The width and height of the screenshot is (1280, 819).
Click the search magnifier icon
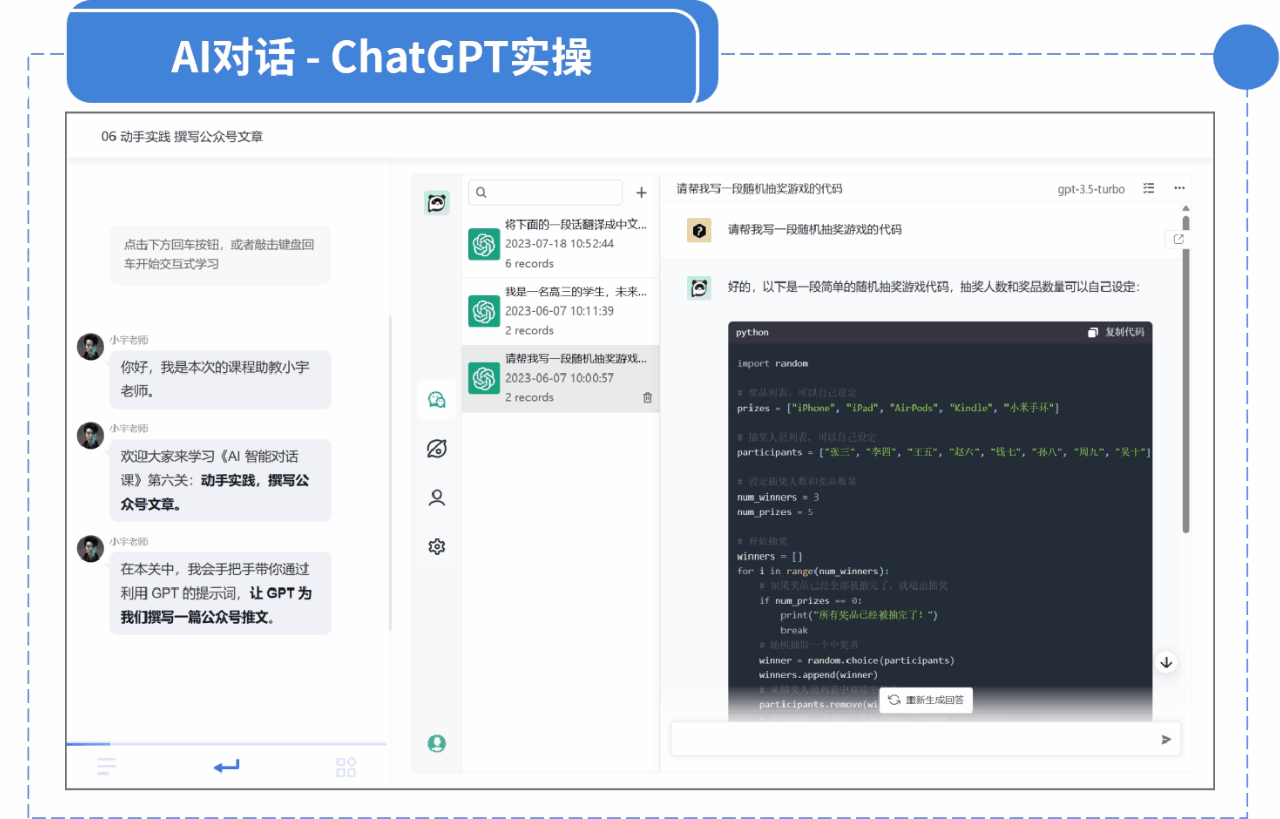tap(481, 193)
